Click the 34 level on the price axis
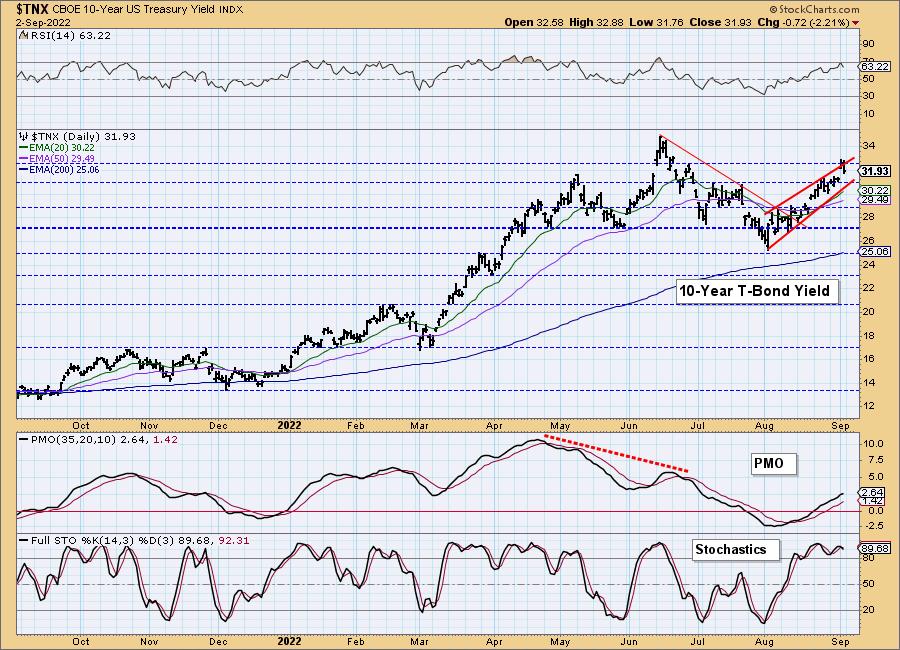The image size is (900, 650). pos(868,146)
